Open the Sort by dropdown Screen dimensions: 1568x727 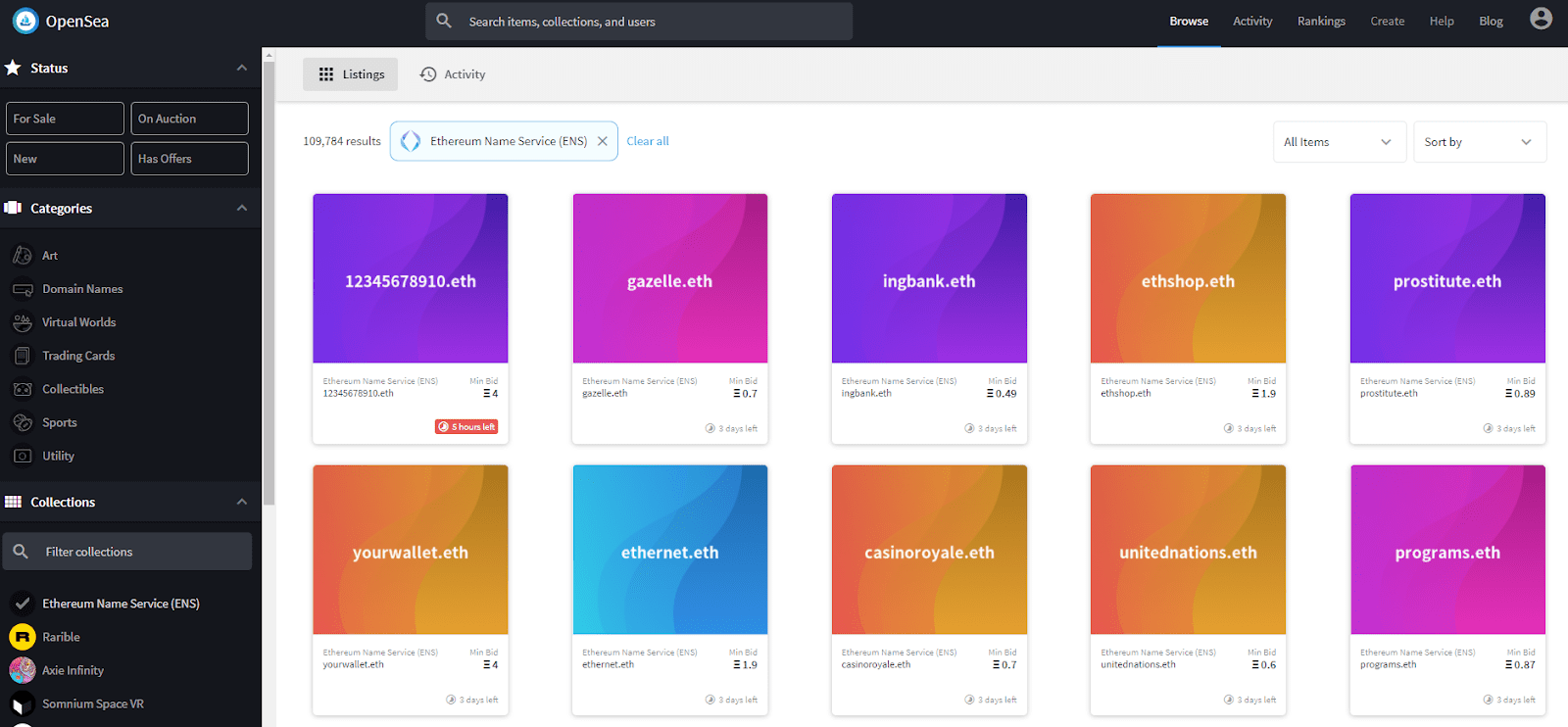(1480, 142)
